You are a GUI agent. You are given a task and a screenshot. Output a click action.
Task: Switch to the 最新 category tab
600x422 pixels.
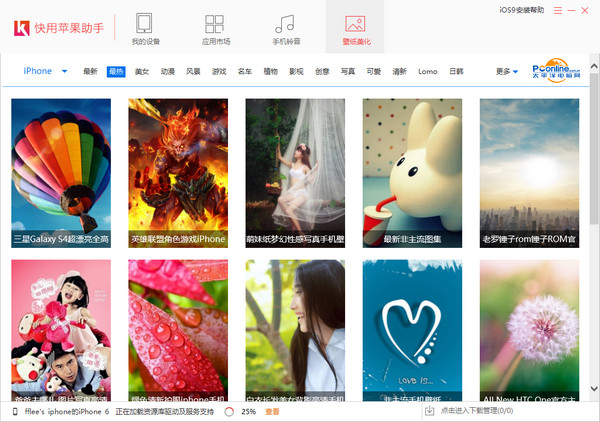click(x=90, y=71)
